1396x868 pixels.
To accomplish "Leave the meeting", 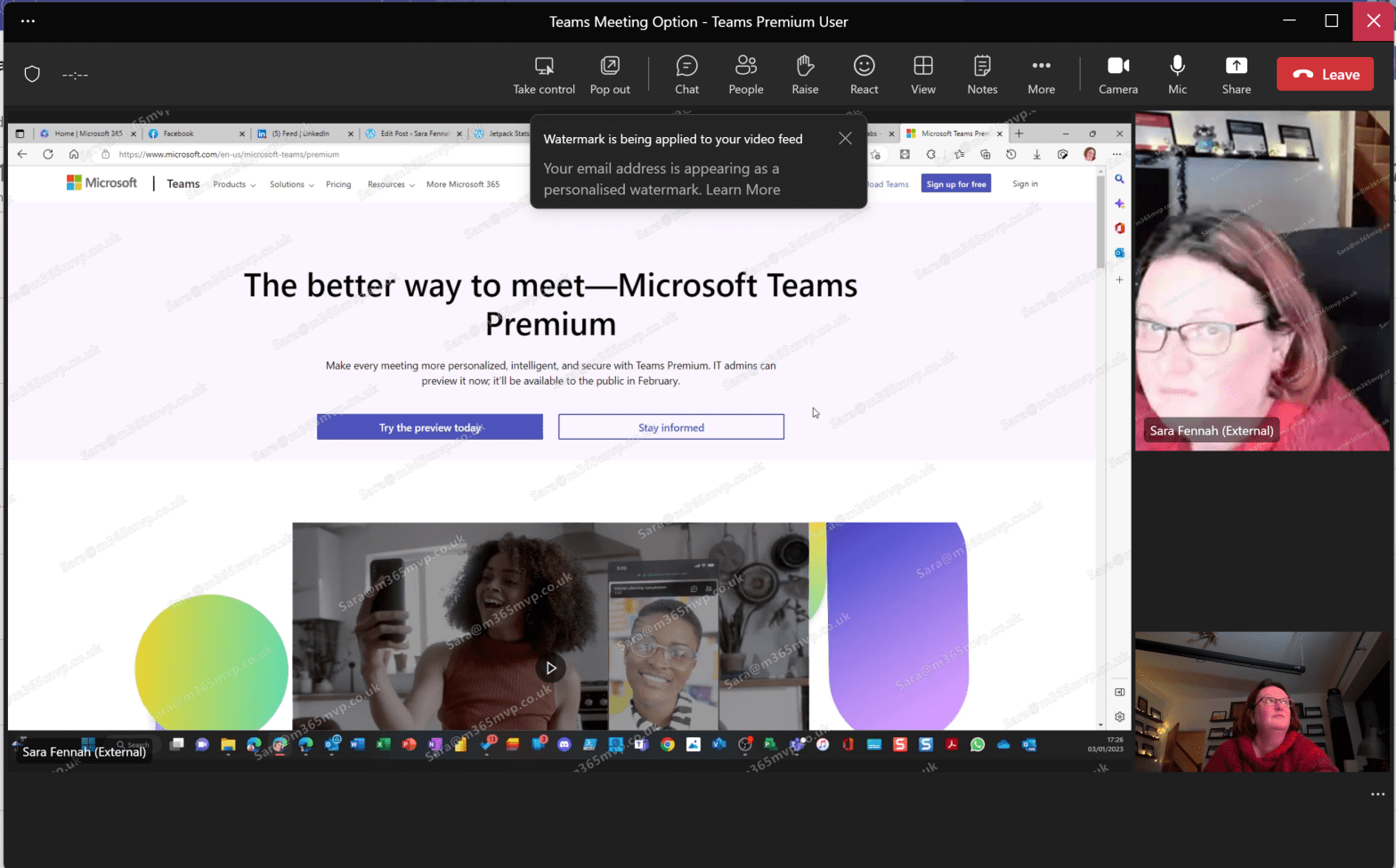I will click(1325, 75).
